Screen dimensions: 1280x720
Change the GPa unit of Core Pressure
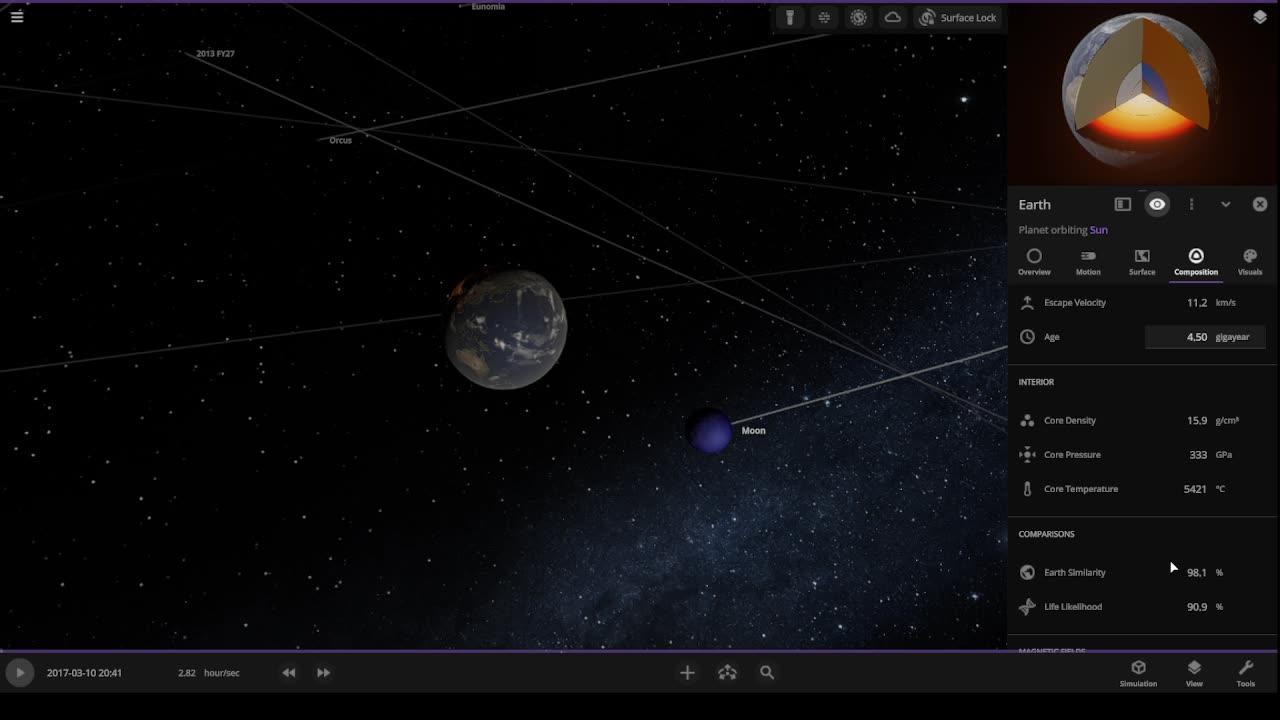click(x=1224, y=455)
